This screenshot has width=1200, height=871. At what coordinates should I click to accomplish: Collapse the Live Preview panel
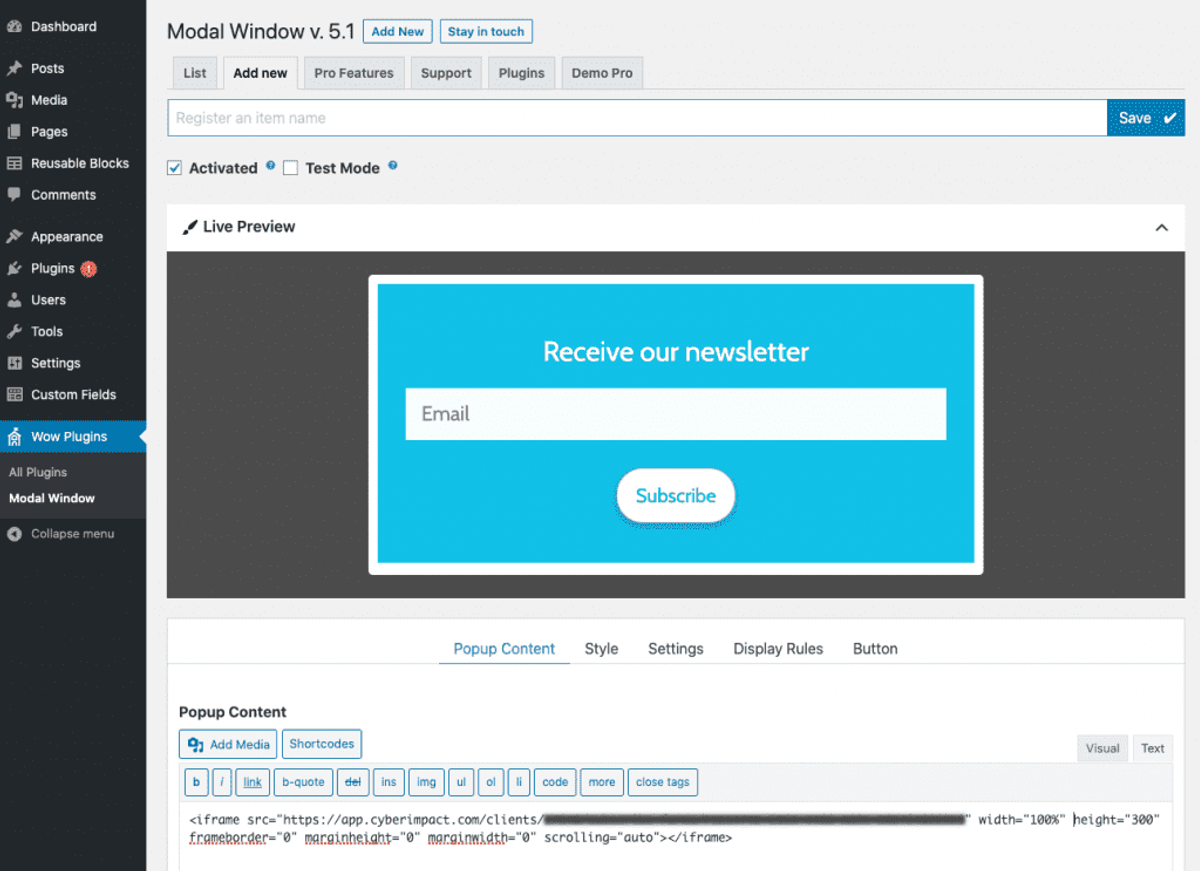click(x=1161, y=228)
